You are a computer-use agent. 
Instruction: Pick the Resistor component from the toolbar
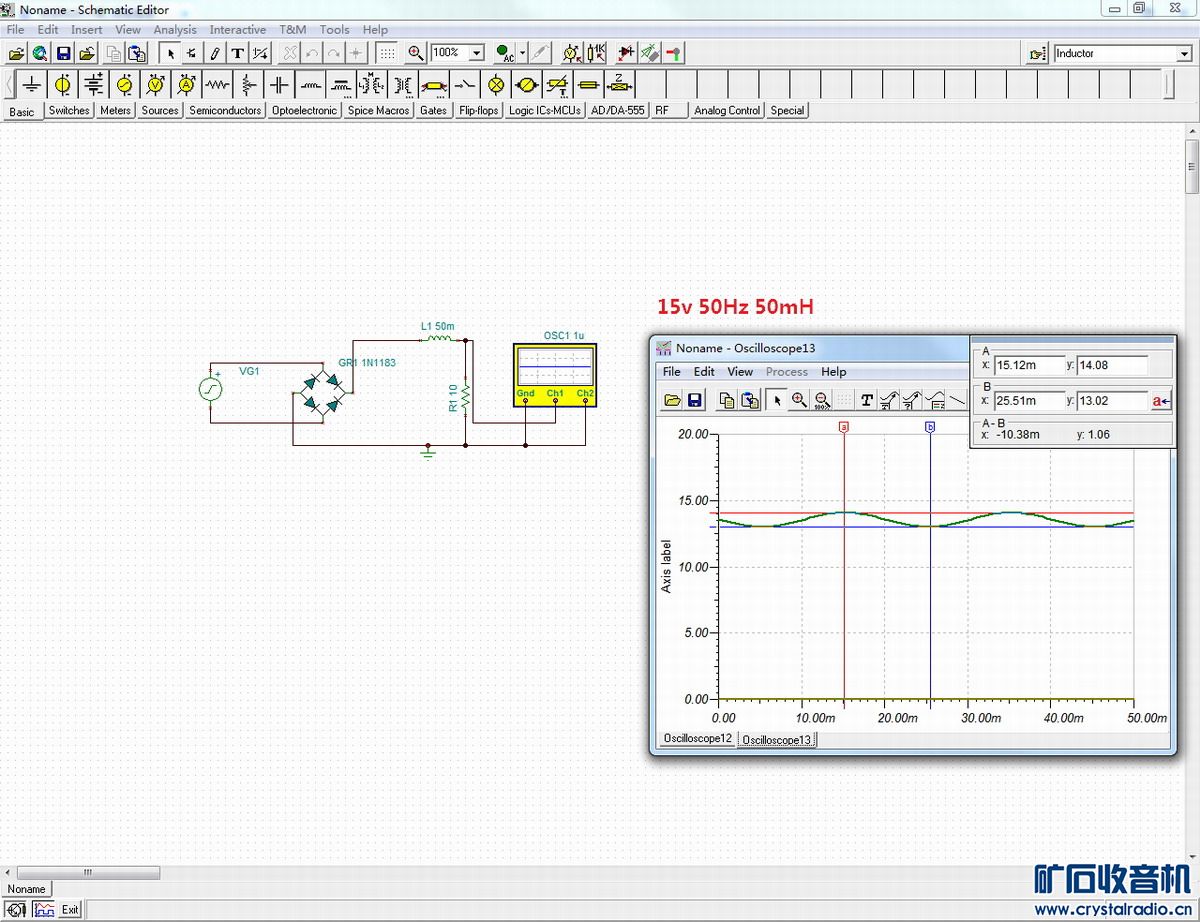point(217,85)
